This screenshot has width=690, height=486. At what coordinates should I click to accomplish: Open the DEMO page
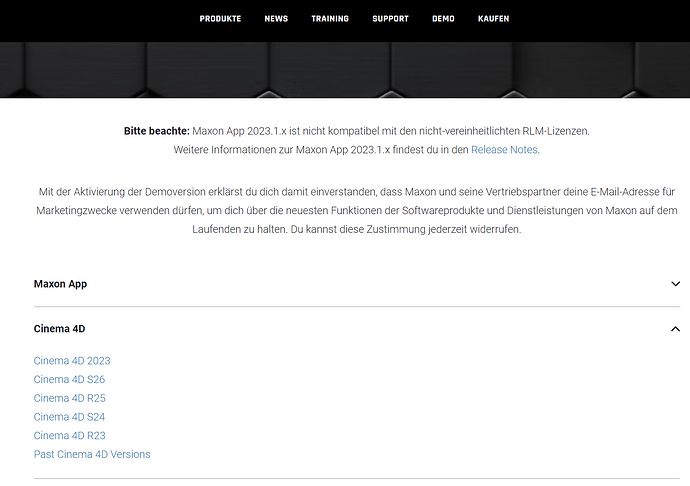click(443, 18)
